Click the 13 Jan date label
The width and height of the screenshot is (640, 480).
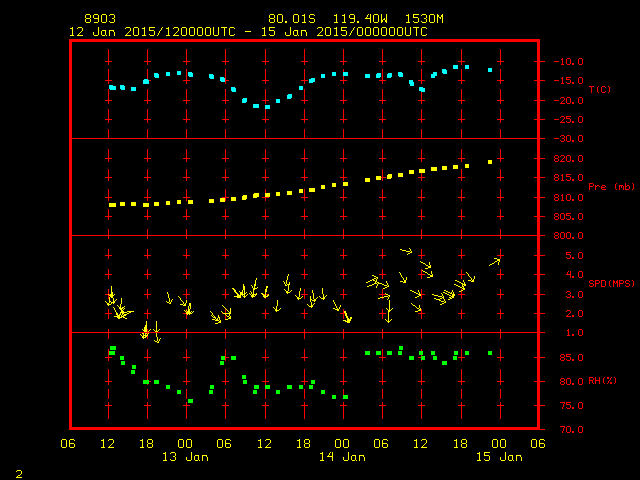coord(185,457)
